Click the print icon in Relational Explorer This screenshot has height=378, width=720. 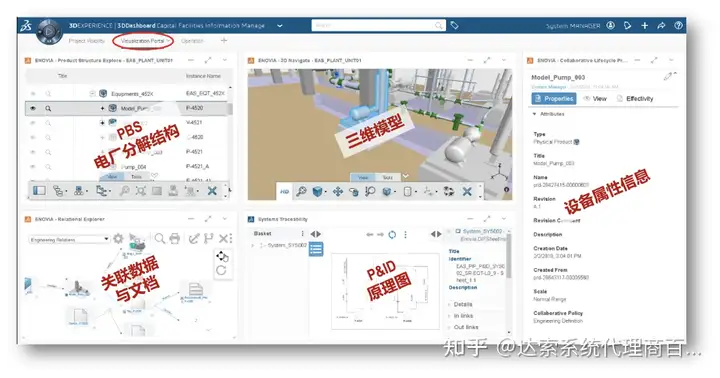[x=174, y=238]
